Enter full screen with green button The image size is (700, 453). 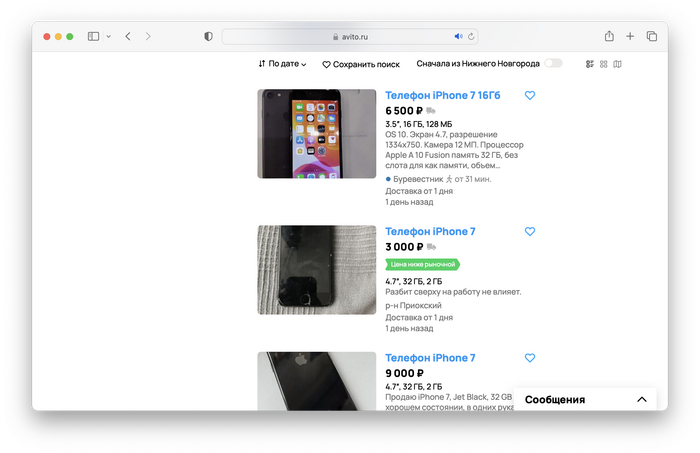click(70, 37)
